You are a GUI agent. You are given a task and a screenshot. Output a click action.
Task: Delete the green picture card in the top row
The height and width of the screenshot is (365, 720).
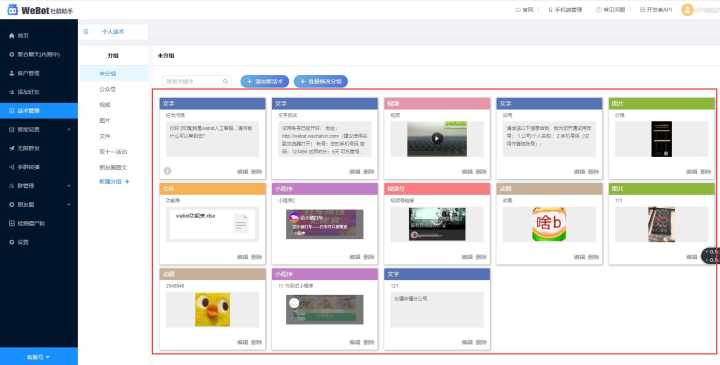(x=705, y=172)
